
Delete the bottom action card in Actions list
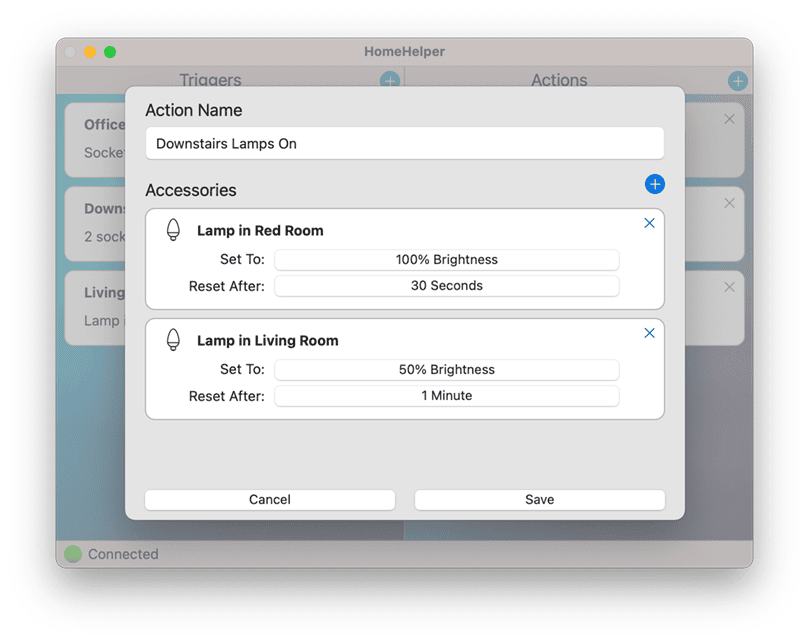click(x=729, y=287)
